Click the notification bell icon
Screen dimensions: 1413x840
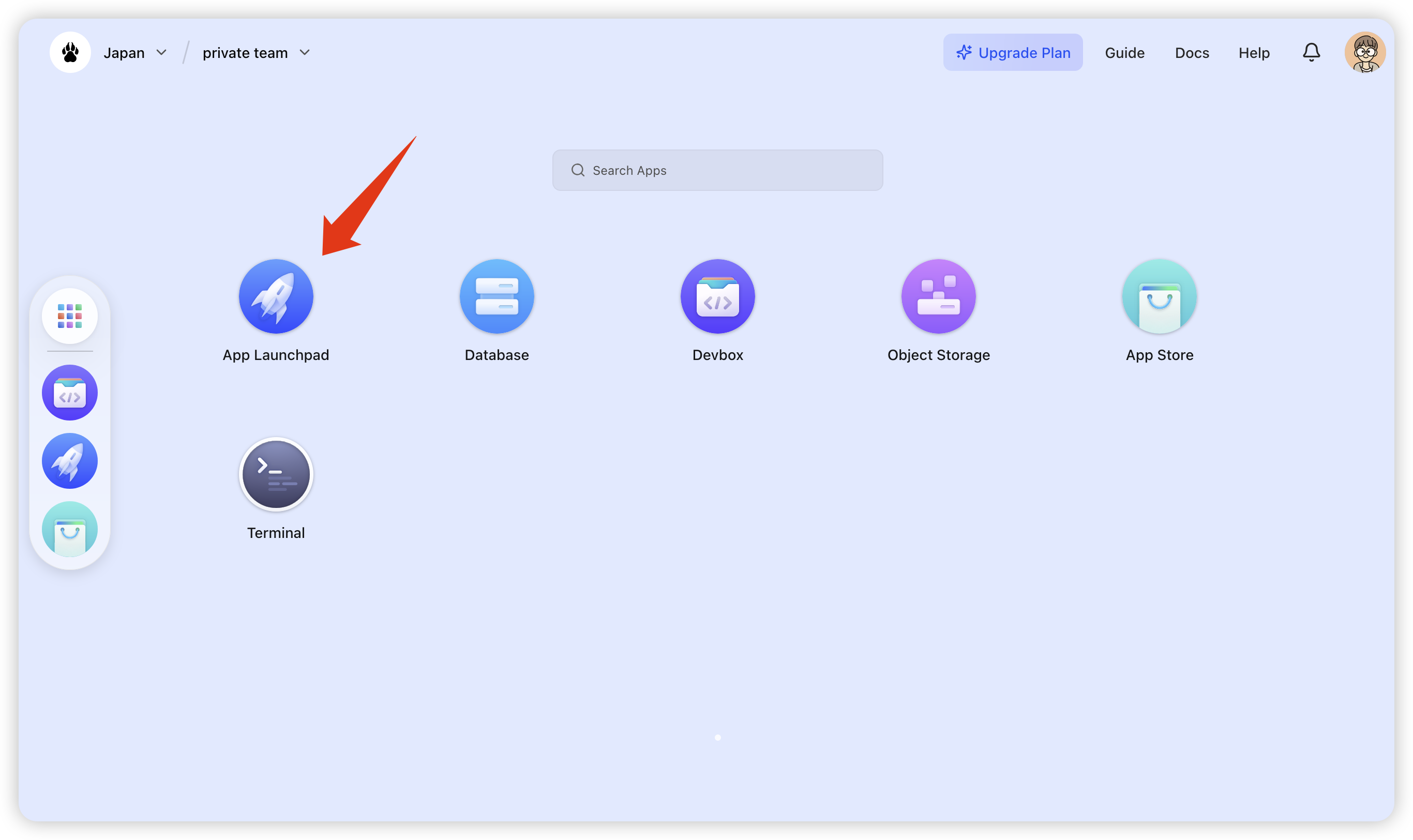(1311, 53)
